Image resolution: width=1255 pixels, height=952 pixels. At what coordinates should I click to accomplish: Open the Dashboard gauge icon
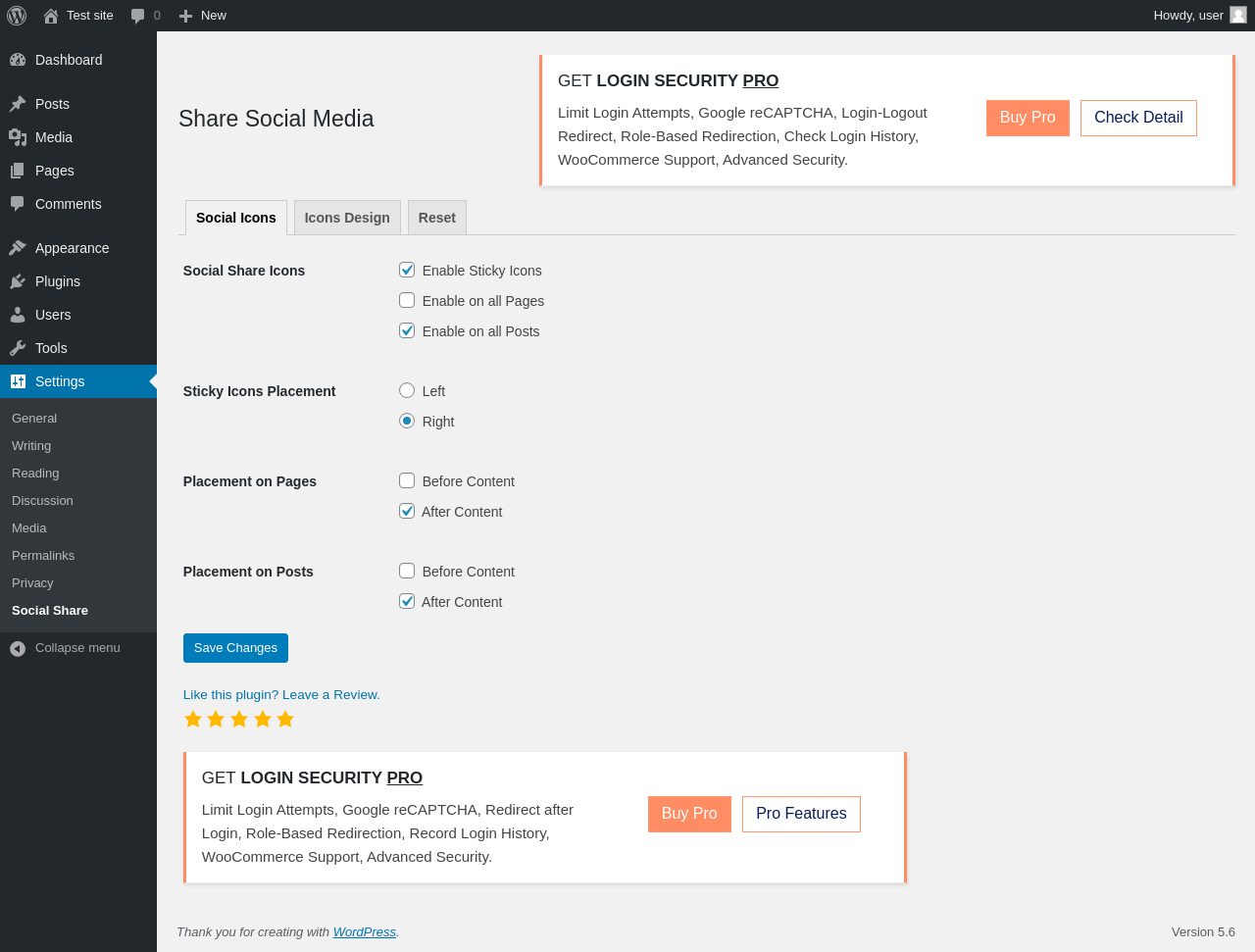18,60
